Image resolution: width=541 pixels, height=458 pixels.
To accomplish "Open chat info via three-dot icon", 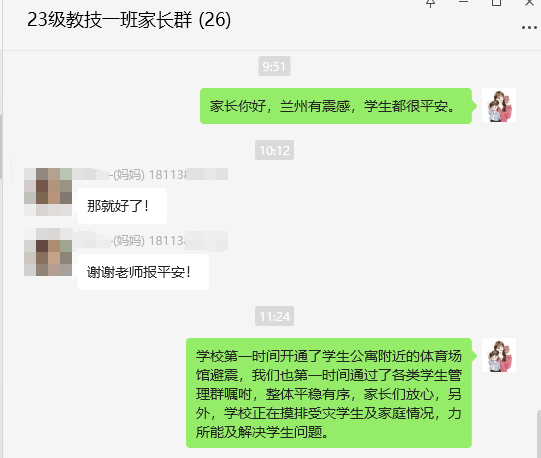I will 529,28.
